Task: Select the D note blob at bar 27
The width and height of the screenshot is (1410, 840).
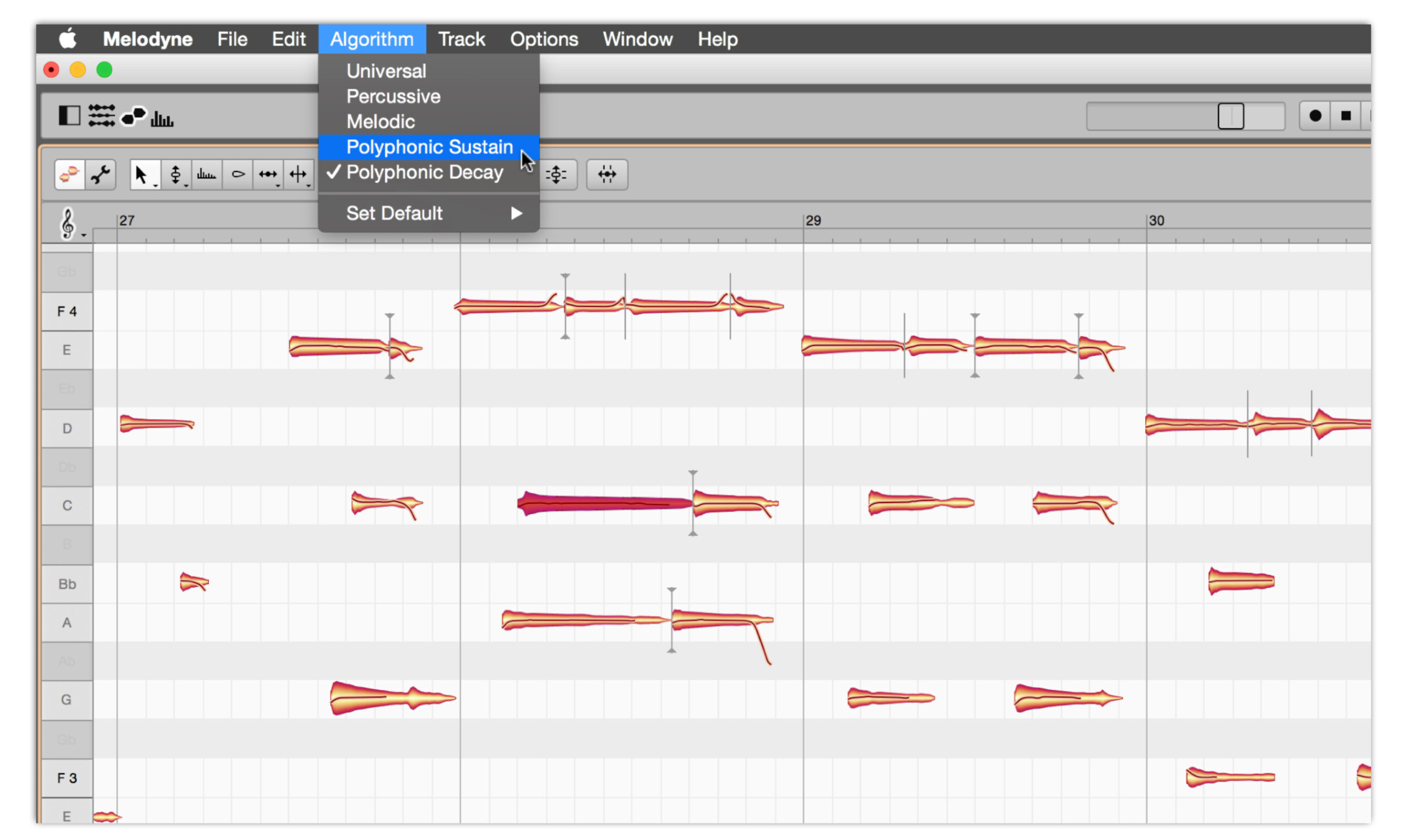Action: click(156, 424)
